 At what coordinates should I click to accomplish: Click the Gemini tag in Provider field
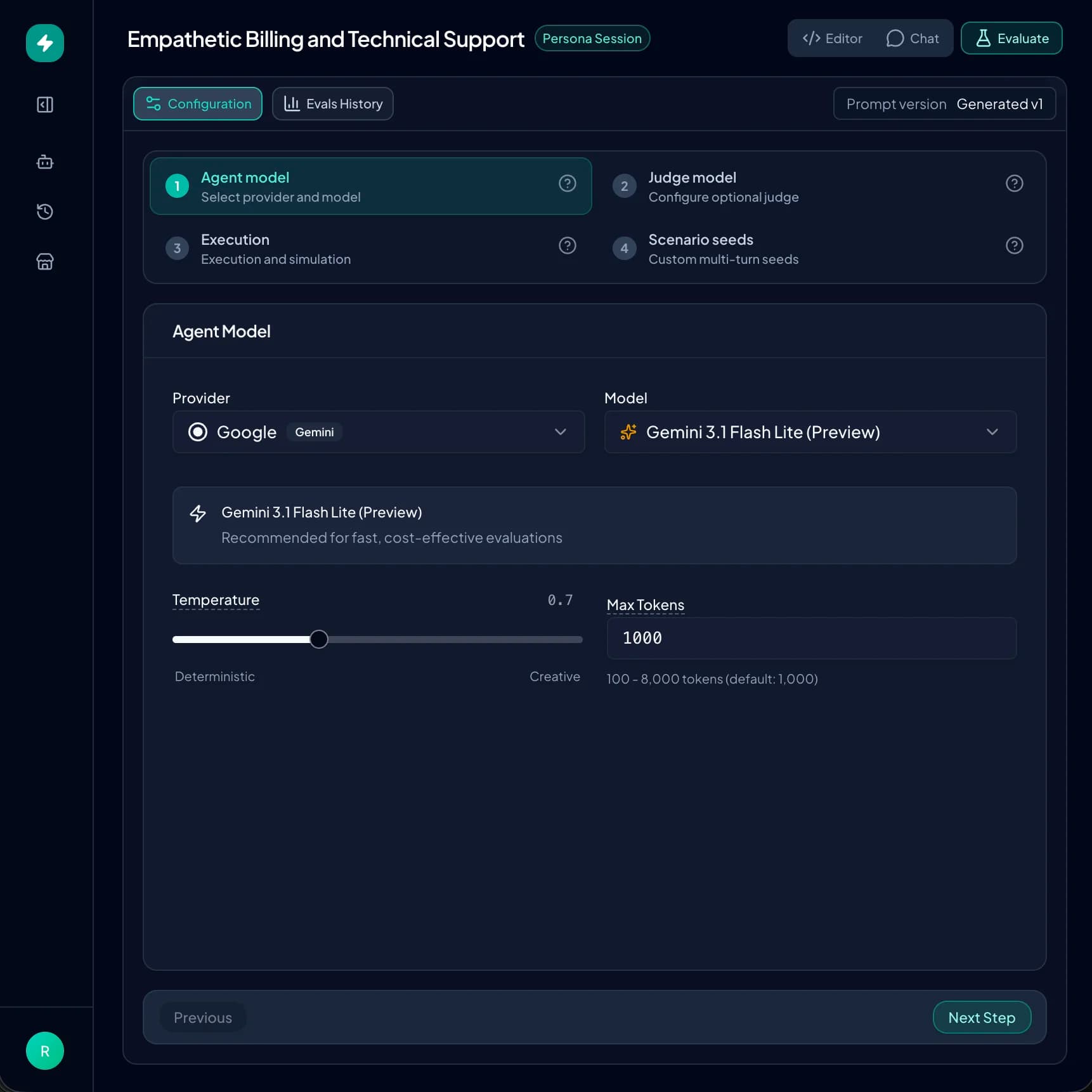[x=315, y=432]
